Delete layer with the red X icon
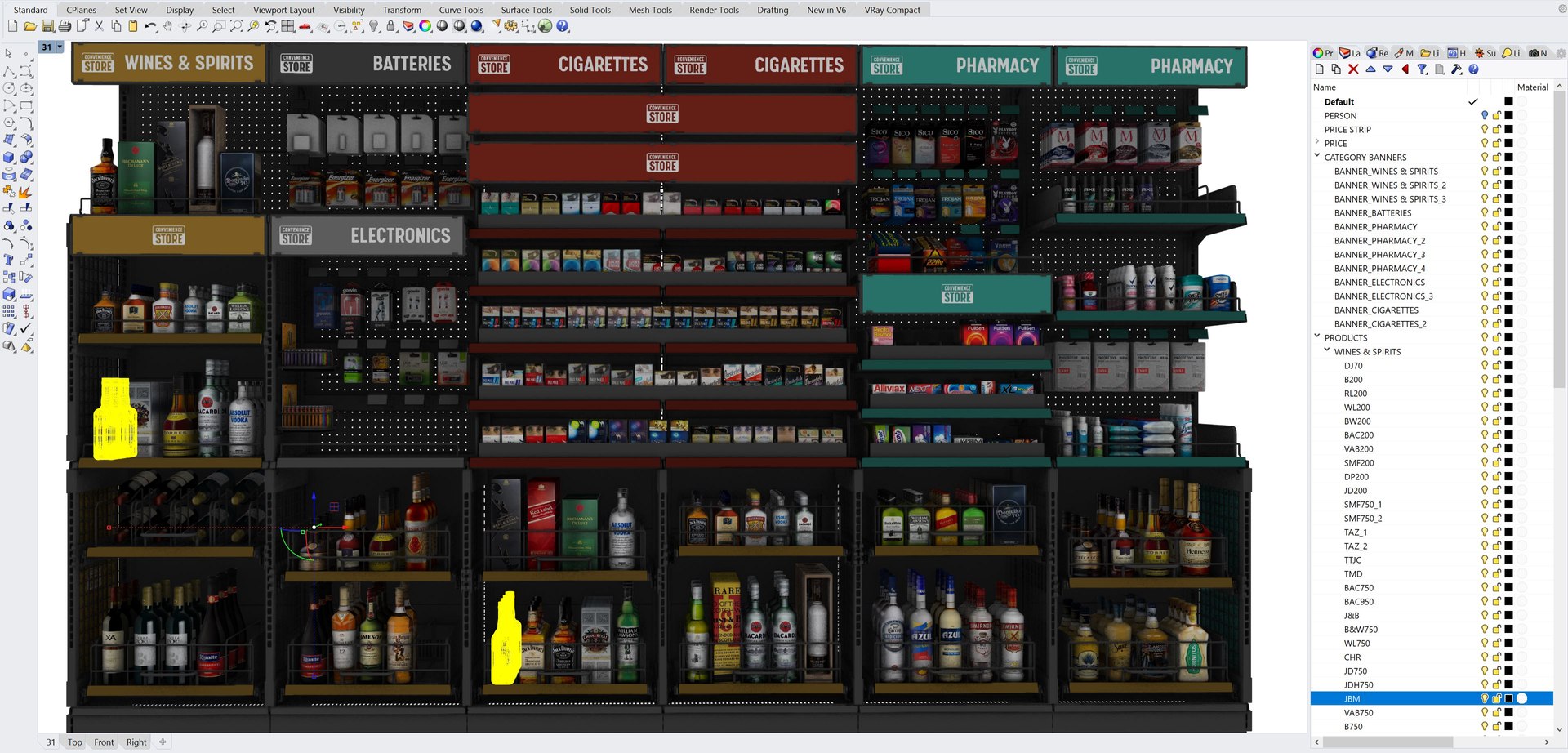The width and height of the screenshot is (1568, 753). 1353,69
